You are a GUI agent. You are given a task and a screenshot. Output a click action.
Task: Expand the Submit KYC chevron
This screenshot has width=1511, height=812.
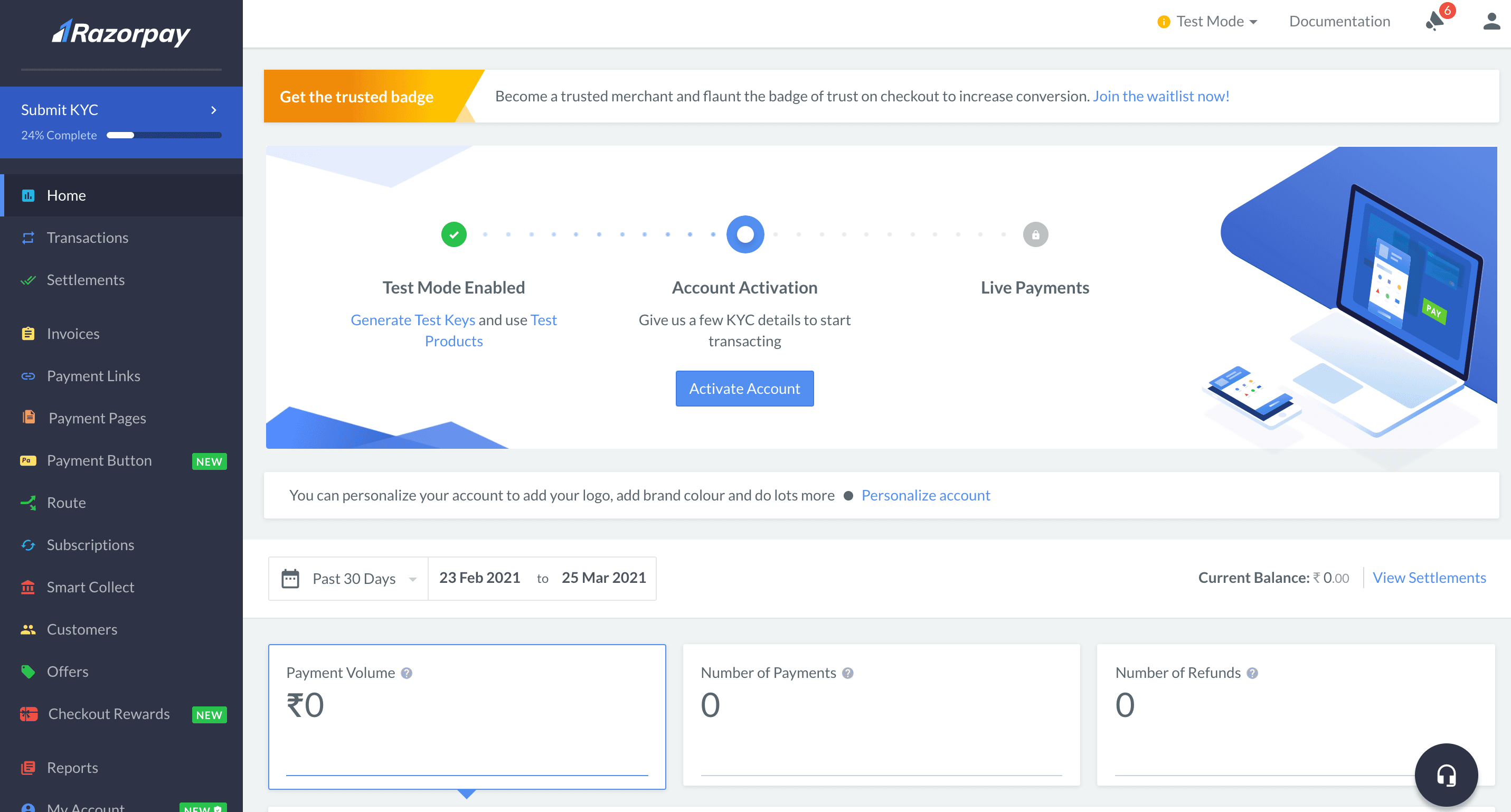click(x=213, y=110)
